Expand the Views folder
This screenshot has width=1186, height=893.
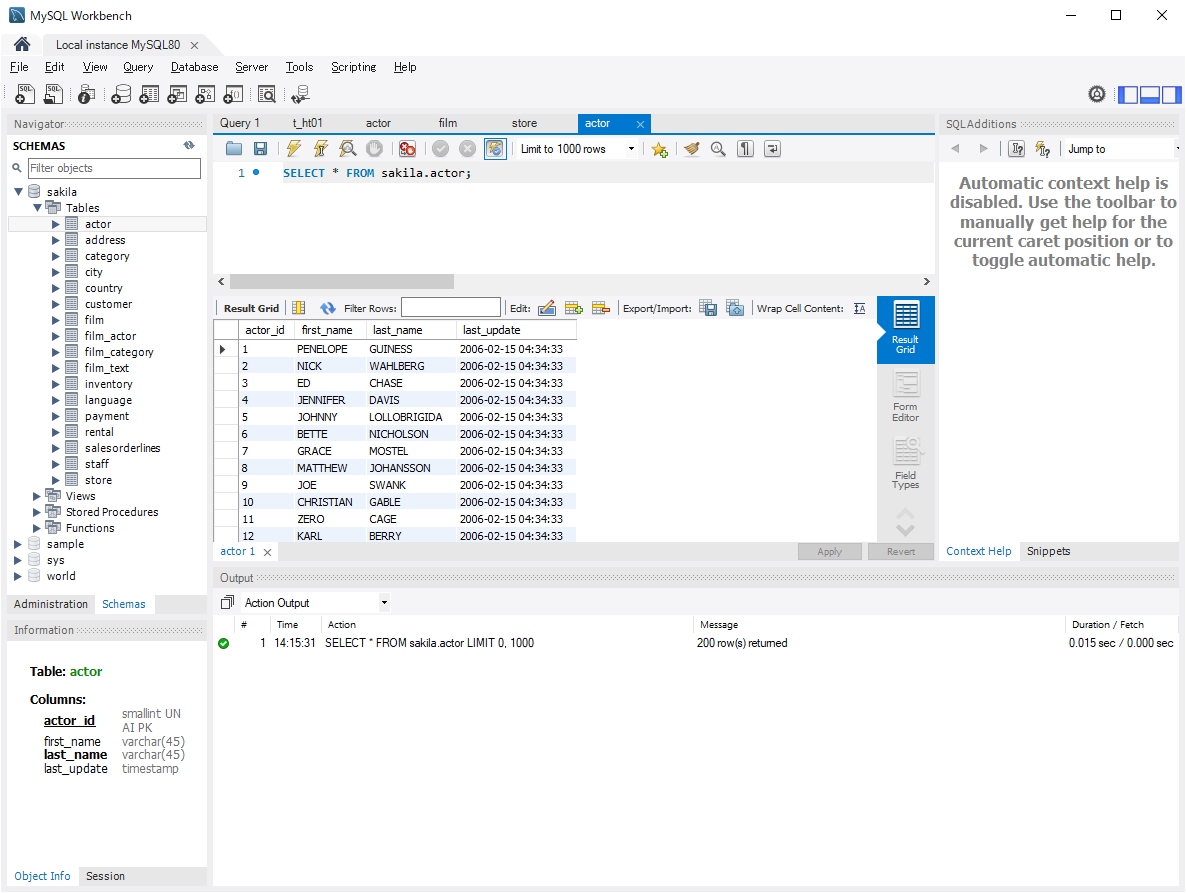pos(36,496)
